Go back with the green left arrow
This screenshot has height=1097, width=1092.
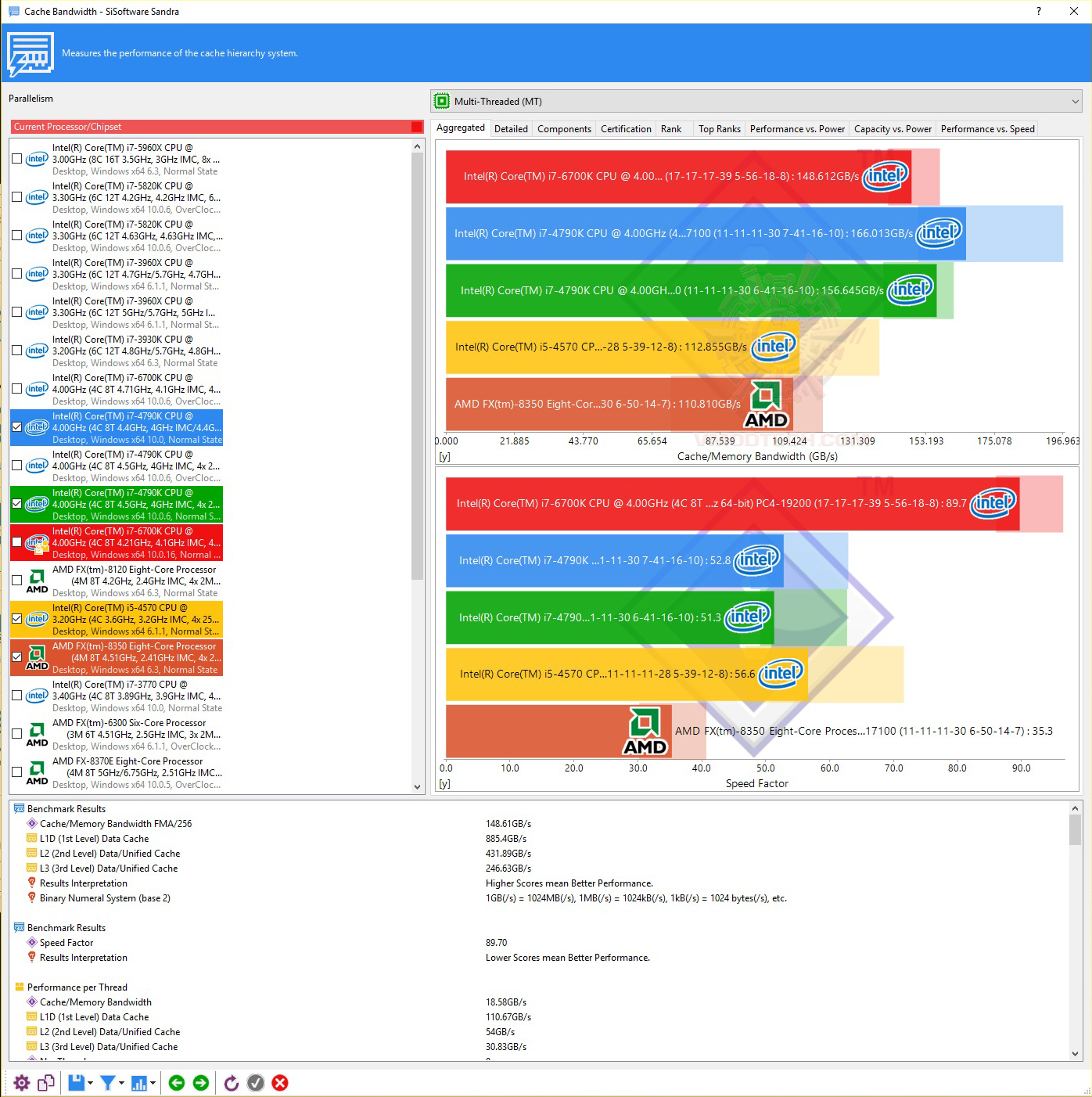177,1083
